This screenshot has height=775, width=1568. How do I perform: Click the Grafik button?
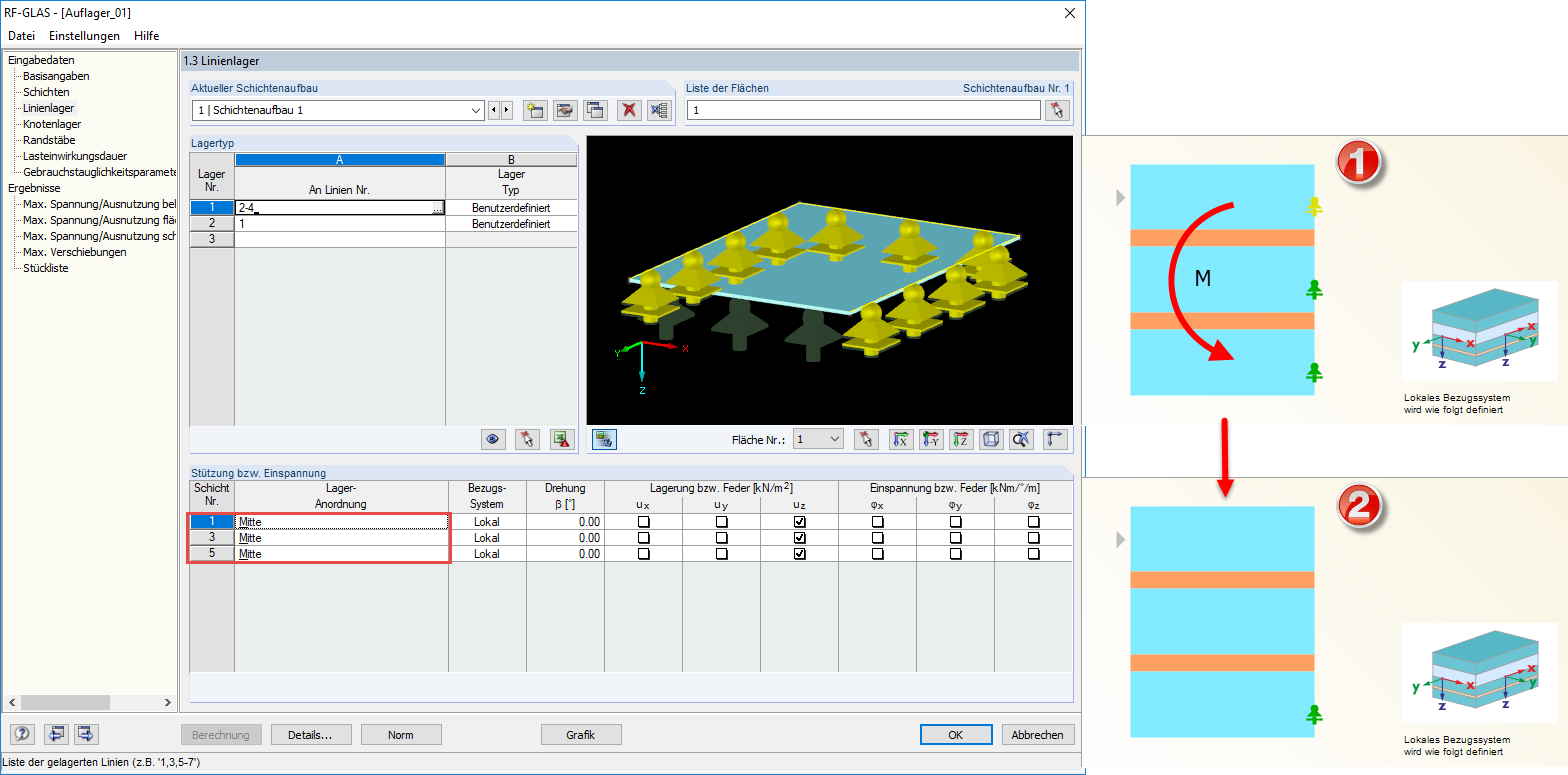[x=581, y=734]
